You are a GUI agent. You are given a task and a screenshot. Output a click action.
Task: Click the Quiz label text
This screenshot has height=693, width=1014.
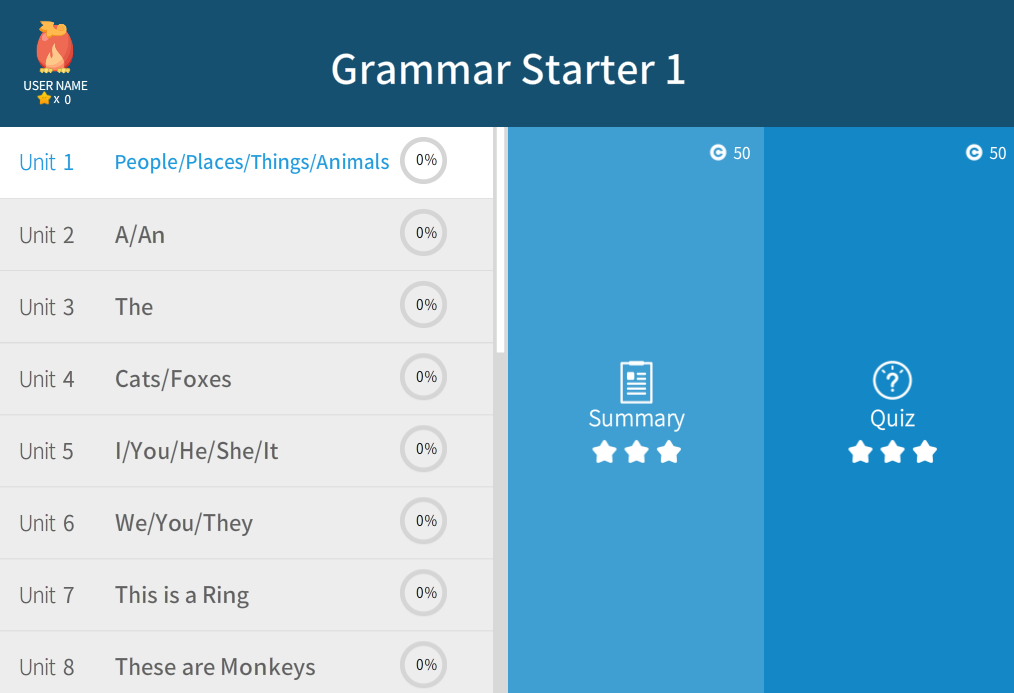[x=892, y=418]
